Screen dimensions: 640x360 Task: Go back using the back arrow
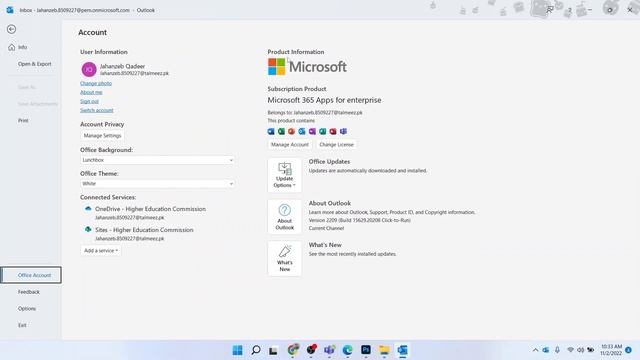(11, 29)
